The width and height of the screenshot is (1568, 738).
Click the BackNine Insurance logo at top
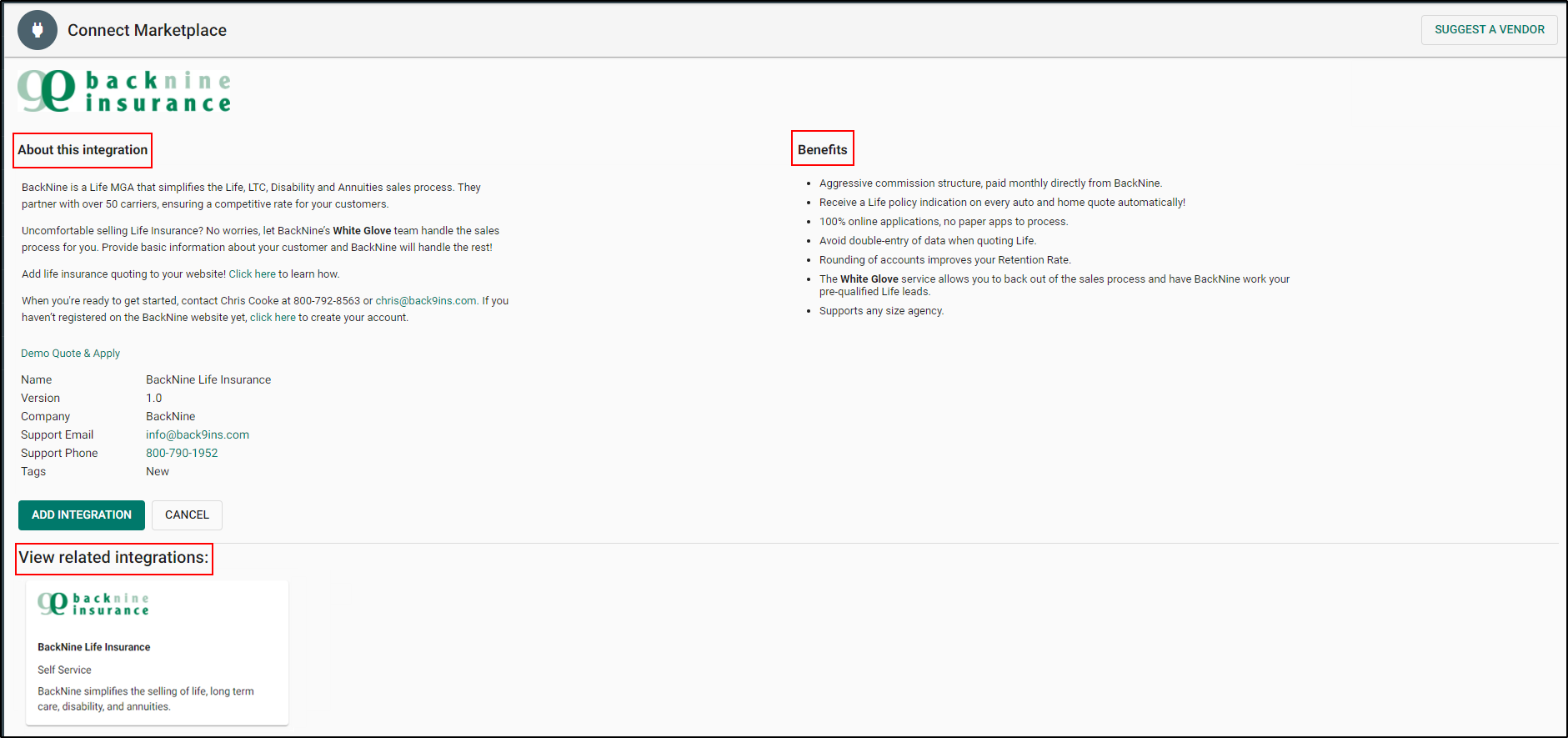(x=124, y=92)
